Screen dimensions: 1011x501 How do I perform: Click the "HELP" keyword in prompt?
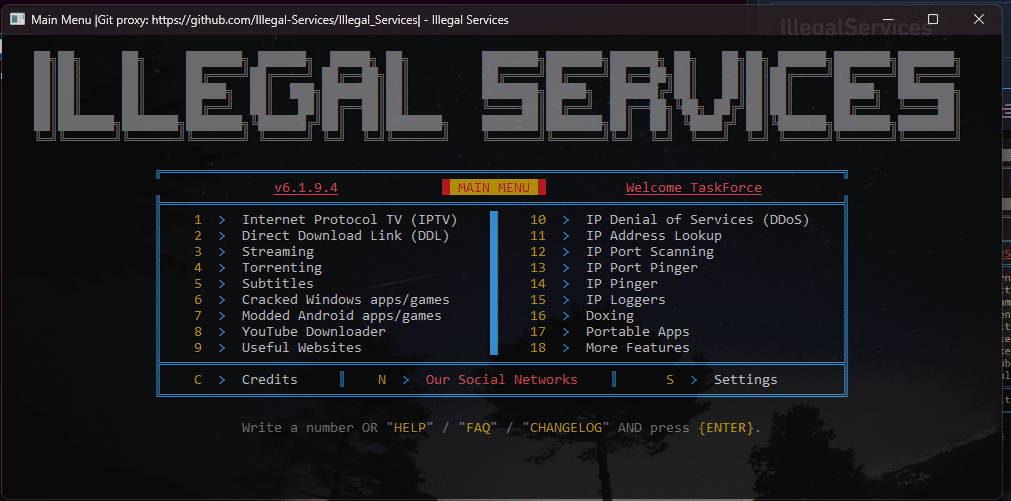[x=410, y=427]
